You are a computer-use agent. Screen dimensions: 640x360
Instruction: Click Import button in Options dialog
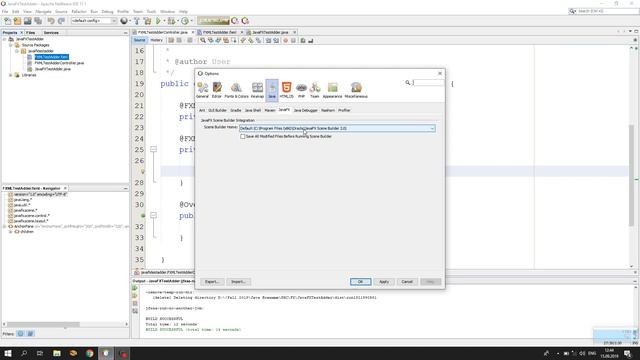(x=238, y=282)
